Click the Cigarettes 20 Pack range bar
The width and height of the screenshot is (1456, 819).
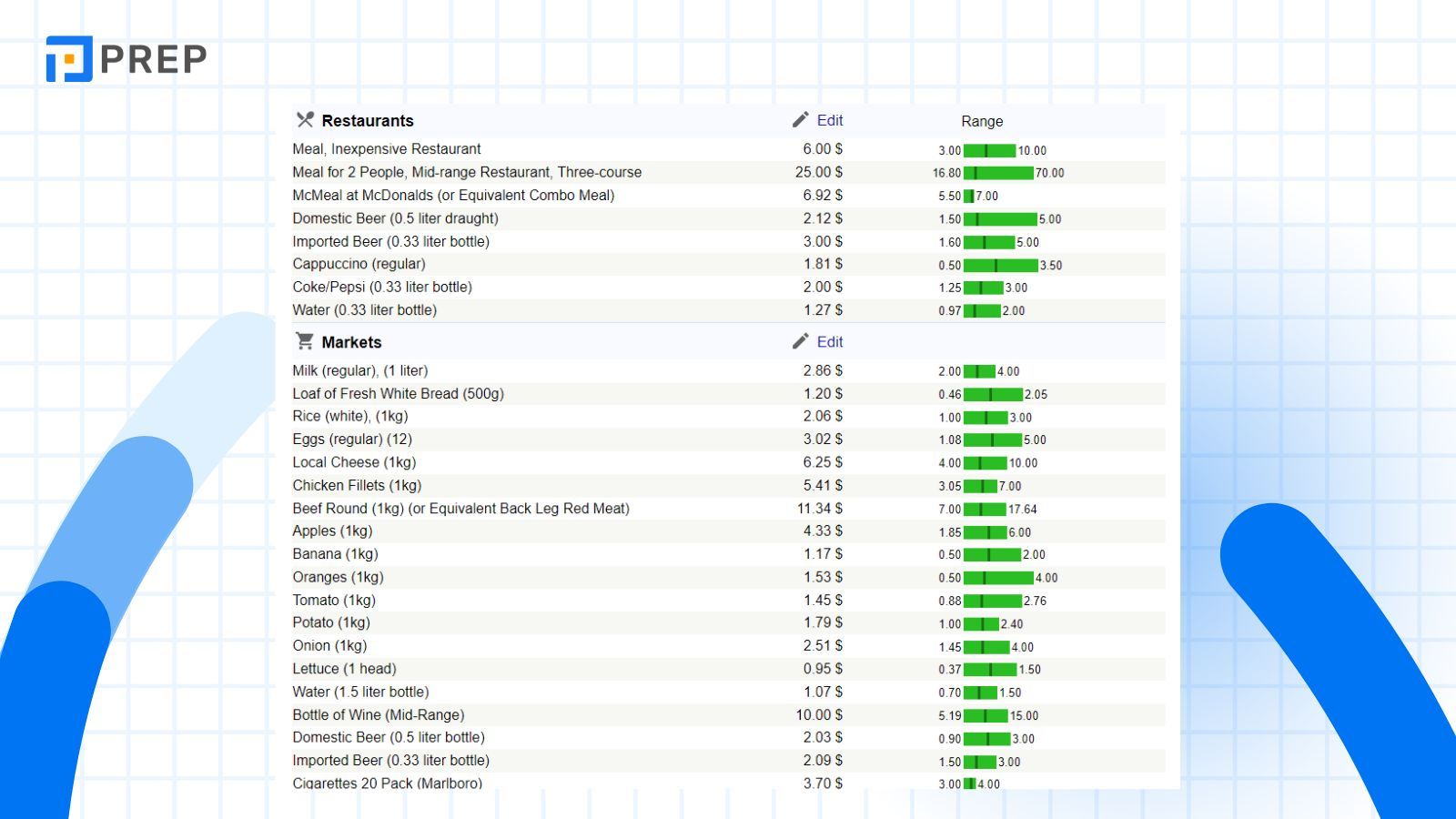969,784
